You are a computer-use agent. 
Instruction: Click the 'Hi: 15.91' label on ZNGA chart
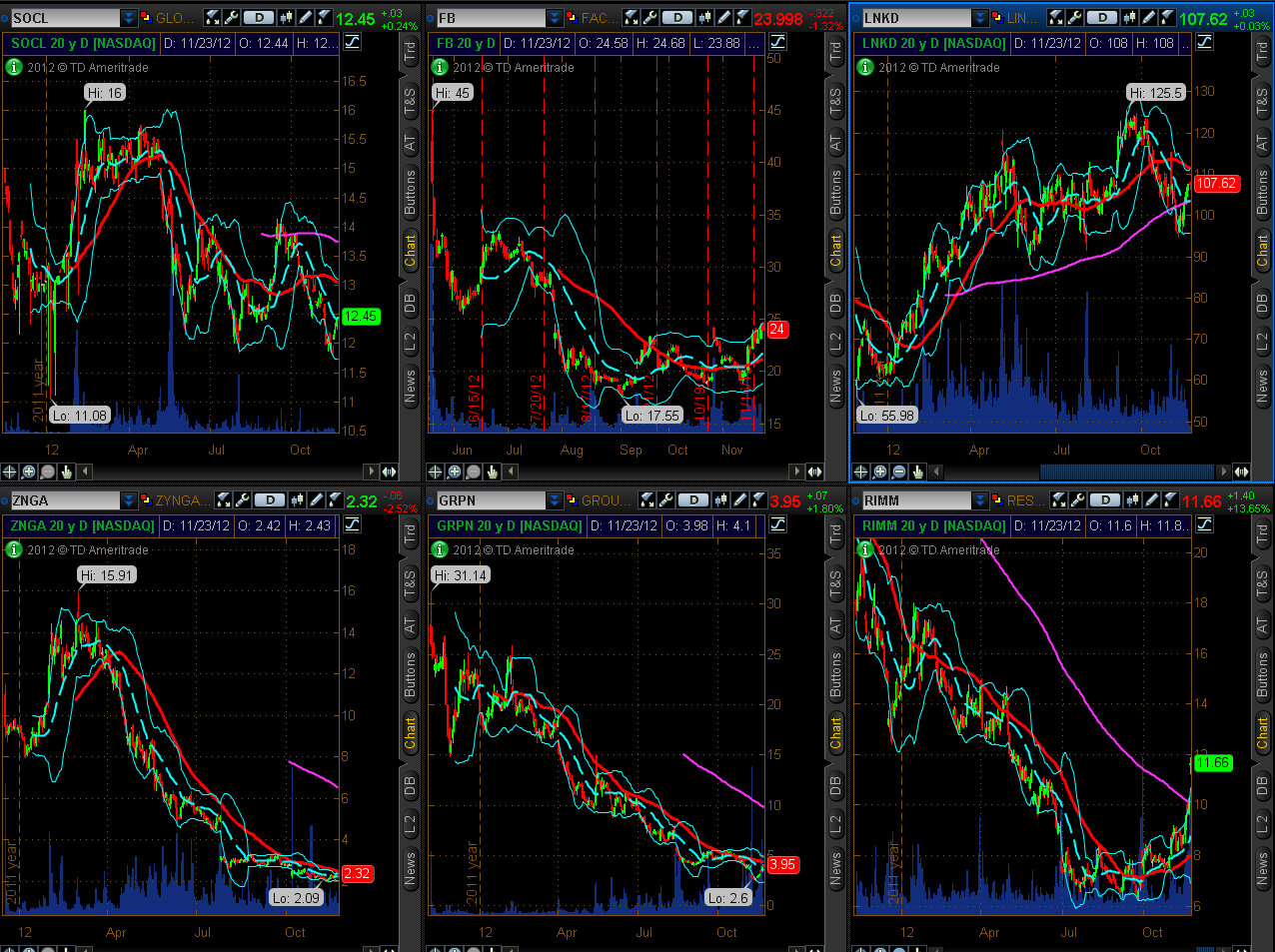pos(107,575)
